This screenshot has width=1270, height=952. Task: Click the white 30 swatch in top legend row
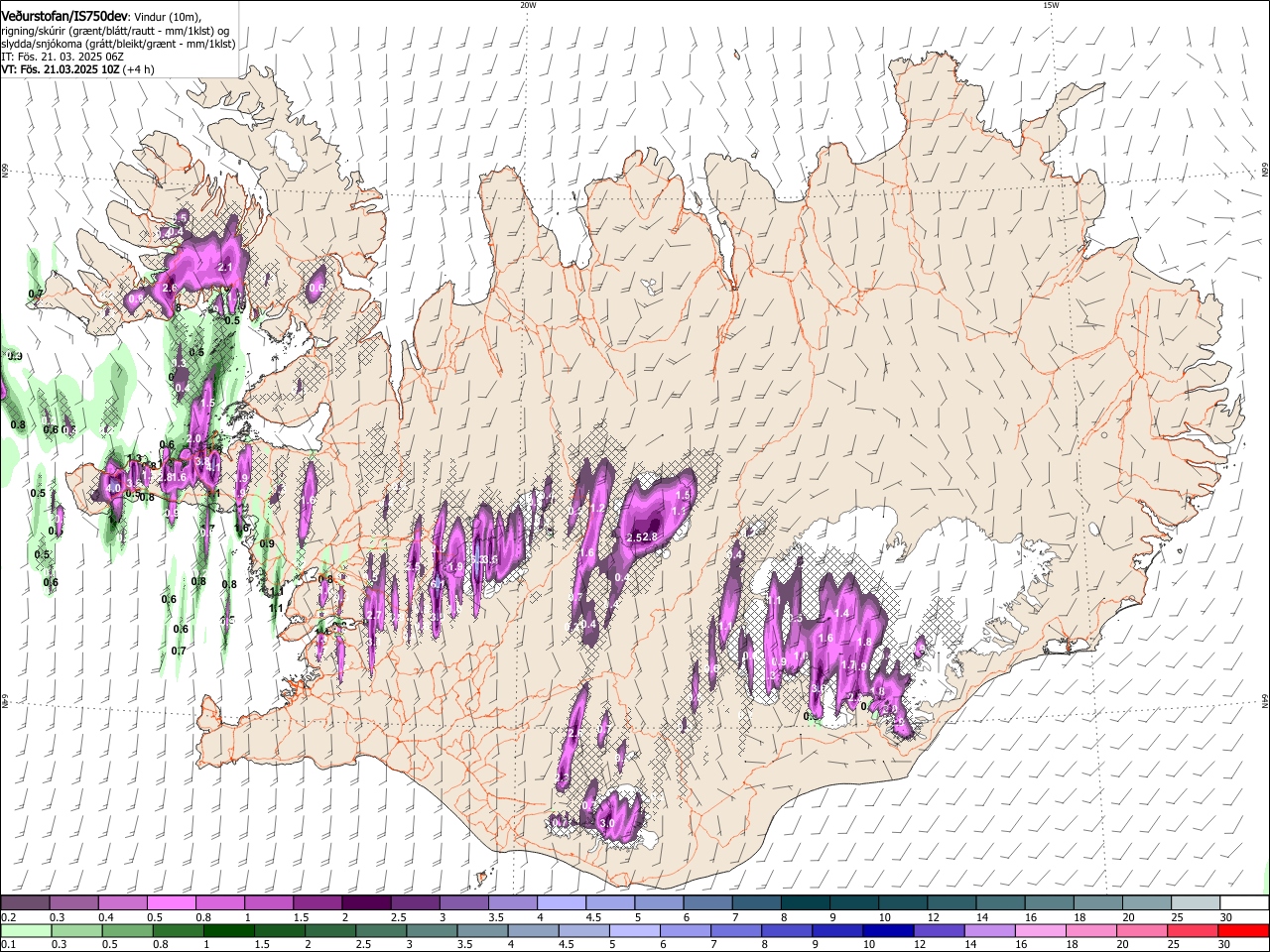pyautogui.click(x=1244, y=902)
